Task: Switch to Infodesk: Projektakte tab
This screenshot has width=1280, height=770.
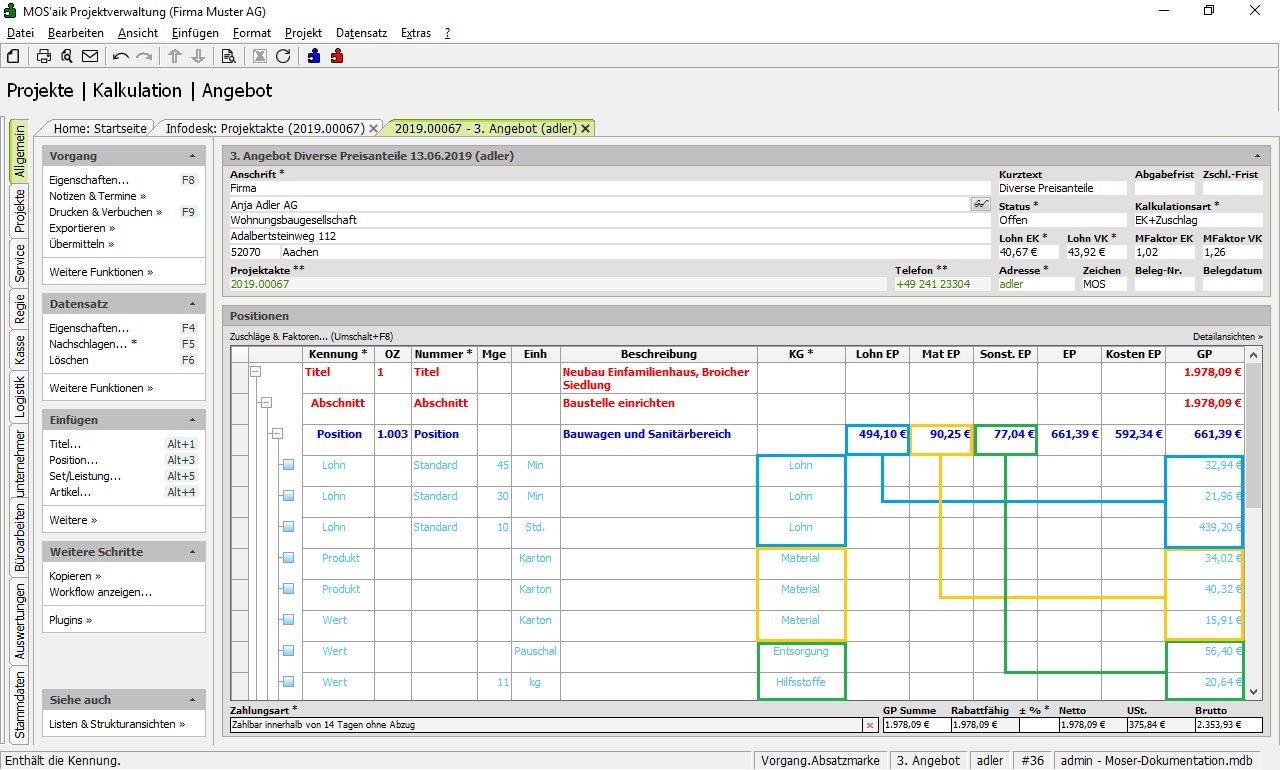Action: 264,128
